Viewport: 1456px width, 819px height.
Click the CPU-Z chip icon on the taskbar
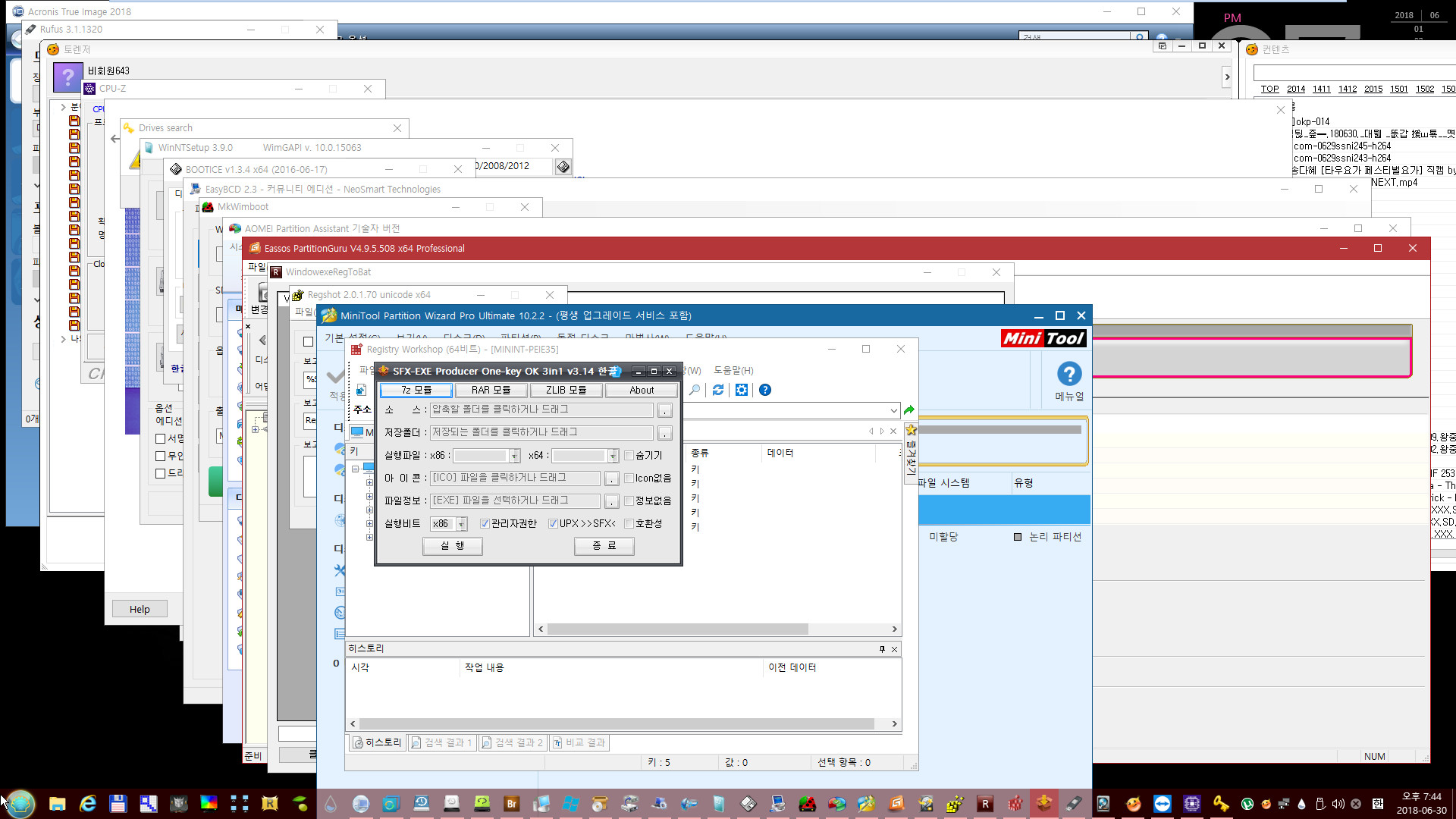coord(1191,804)
